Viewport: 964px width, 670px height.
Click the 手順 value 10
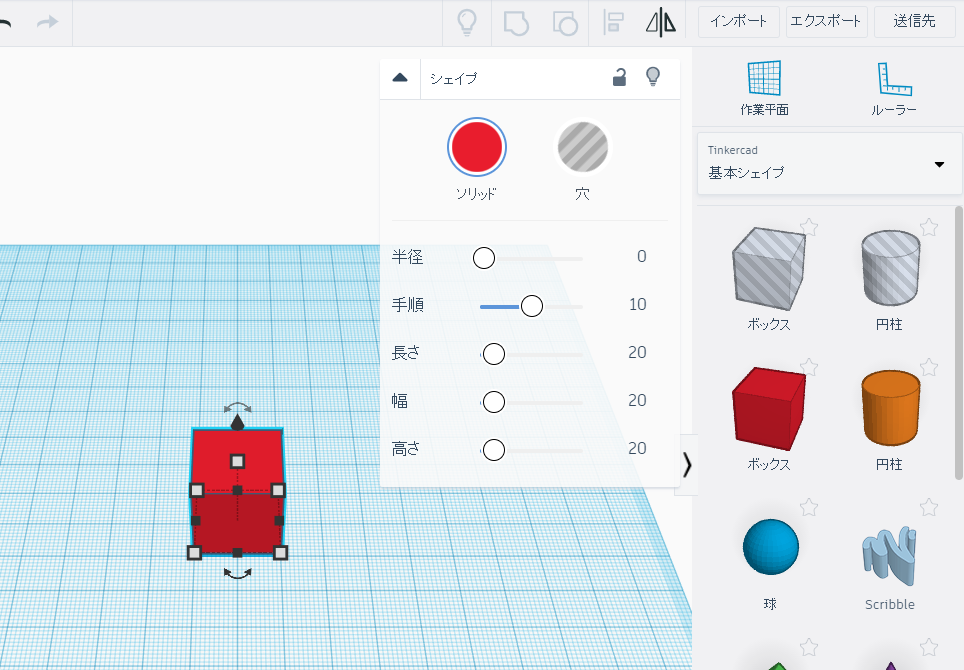coord(638,304)
